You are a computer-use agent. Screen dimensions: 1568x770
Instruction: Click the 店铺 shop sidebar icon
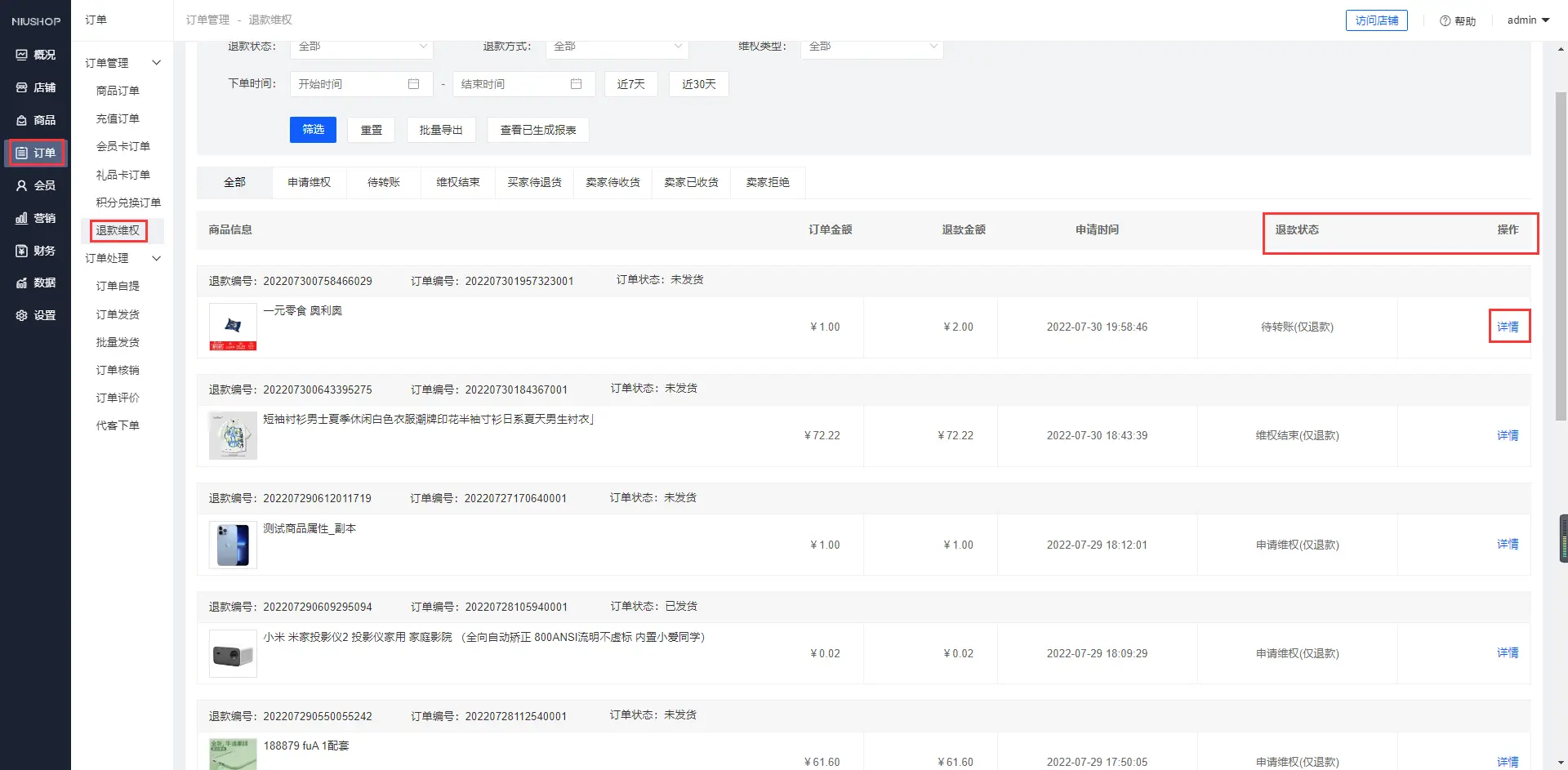tap(22, 87)
